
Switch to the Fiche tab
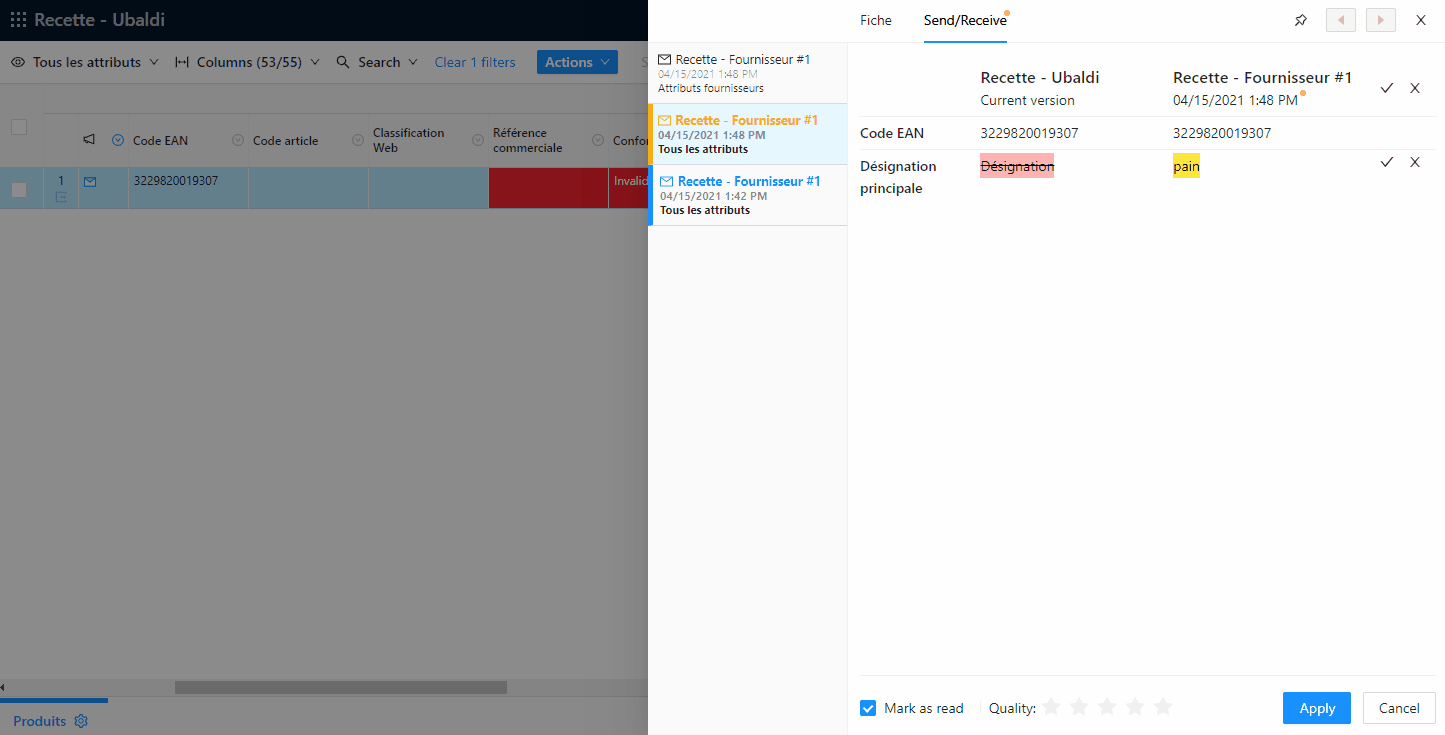pyautogui.click(x=875, y=20)
